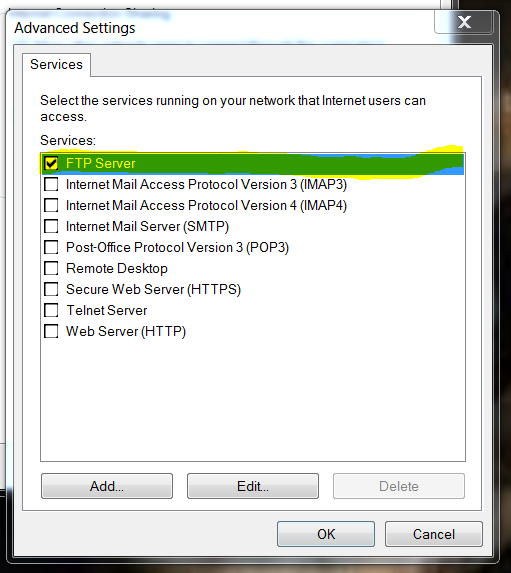The width and height of the screenshot is (511, 573).
Task: Check the Web Server (HTTP) checkbox
Action: coord(51,331)
